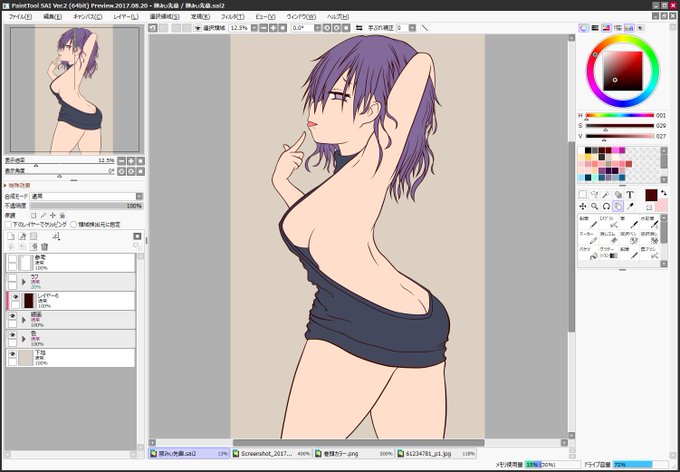Delete the selected layer with trash icon
This screenshot has width=680, height=472.
click(x=44, y=246)
